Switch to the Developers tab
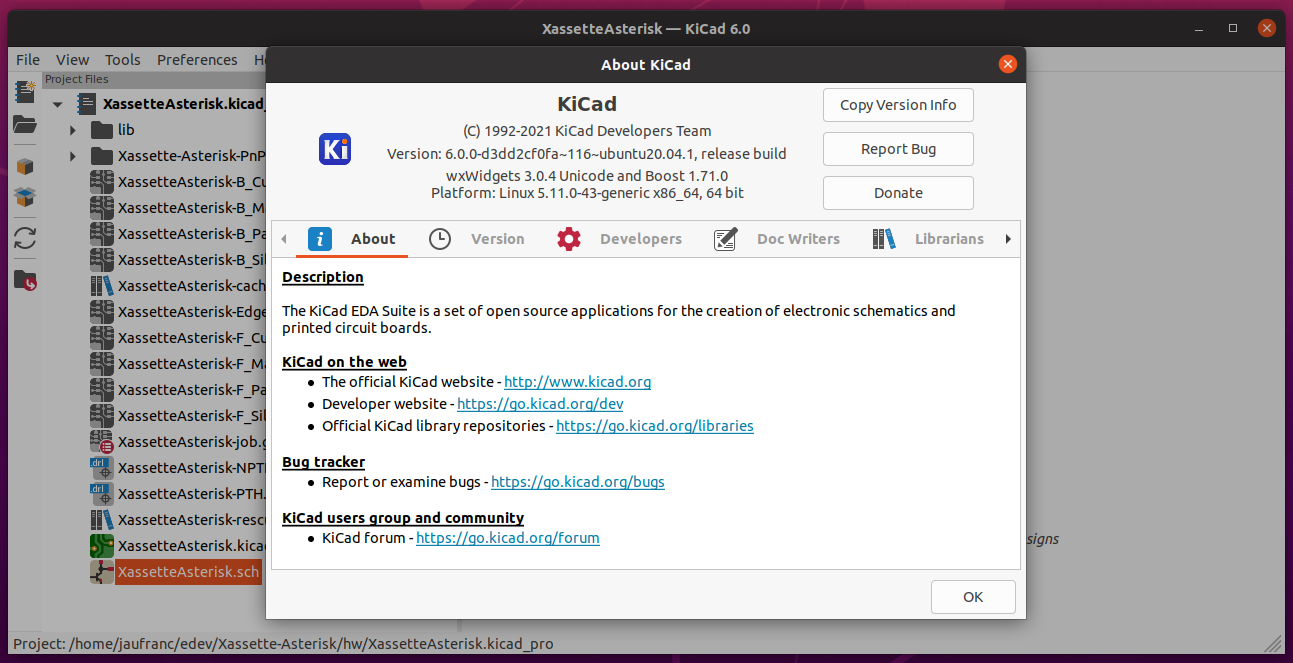Image resolution: width=1293 pixels, height=663 pixels. [x=620, y=239]
